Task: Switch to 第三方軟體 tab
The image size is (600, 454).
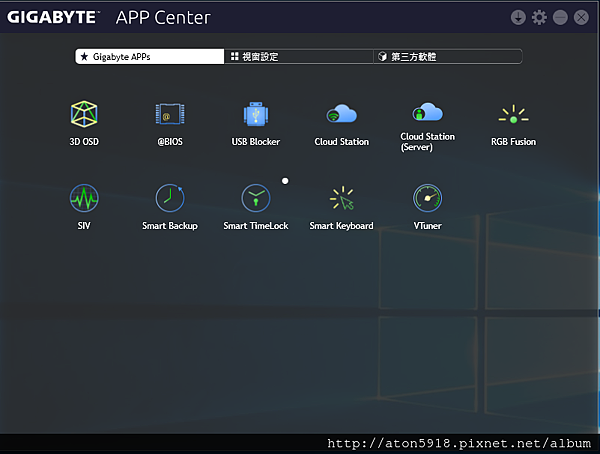Action: pyautogui.click(x=448, y=57)
